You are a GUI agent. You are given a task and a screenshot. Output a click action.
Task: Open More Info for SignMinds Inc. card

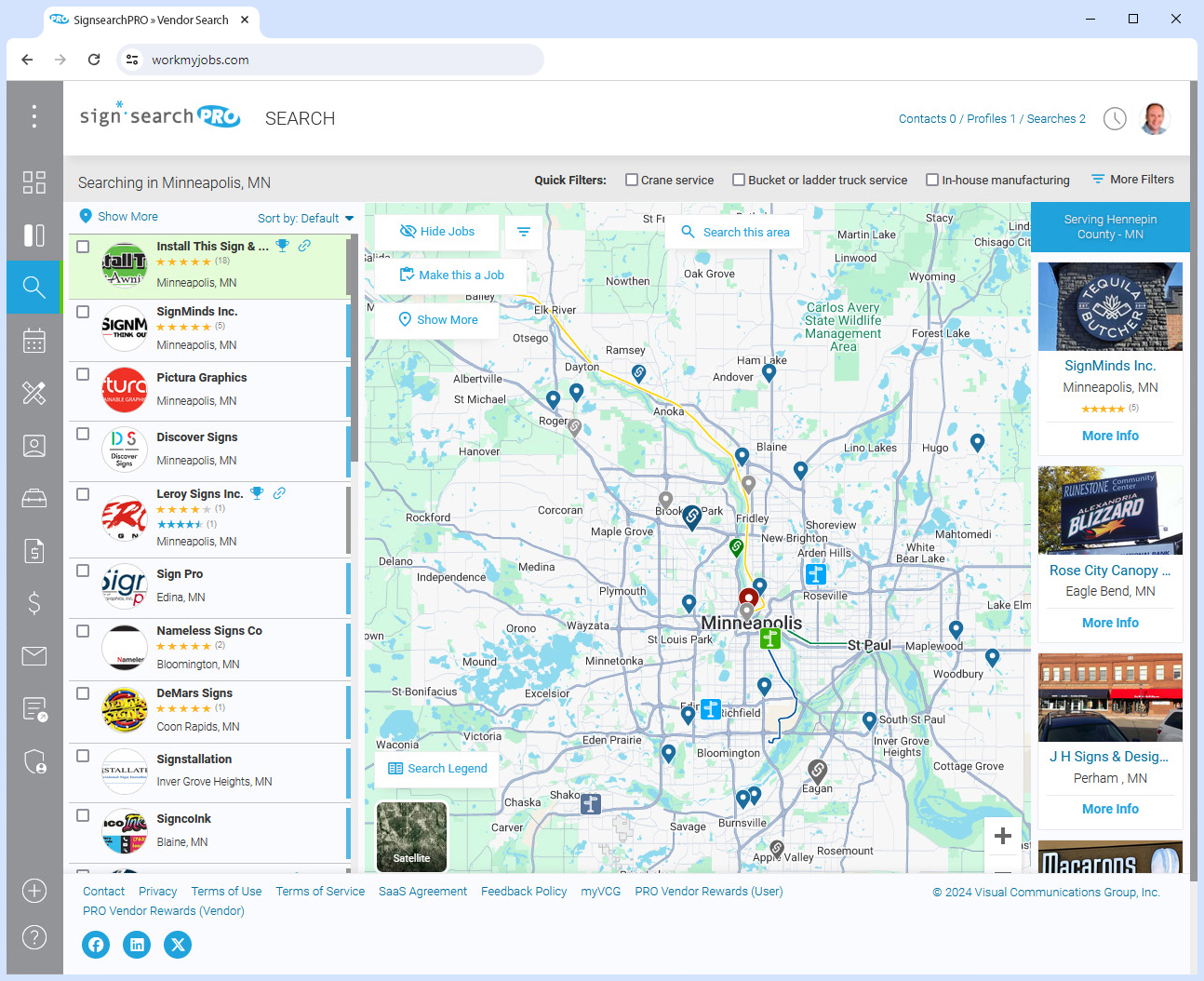(1110, 436)
